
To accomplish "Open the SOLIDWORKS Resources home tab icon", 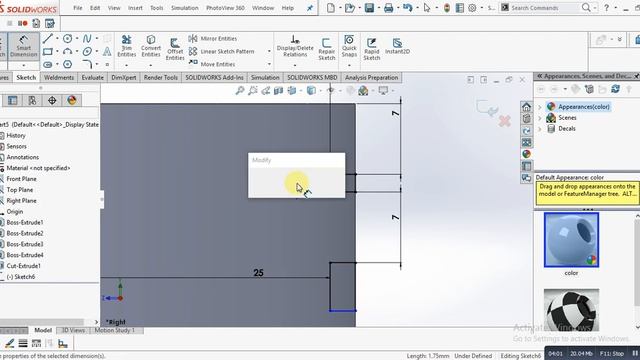I will pyautogui.click(x=527, y=107).
